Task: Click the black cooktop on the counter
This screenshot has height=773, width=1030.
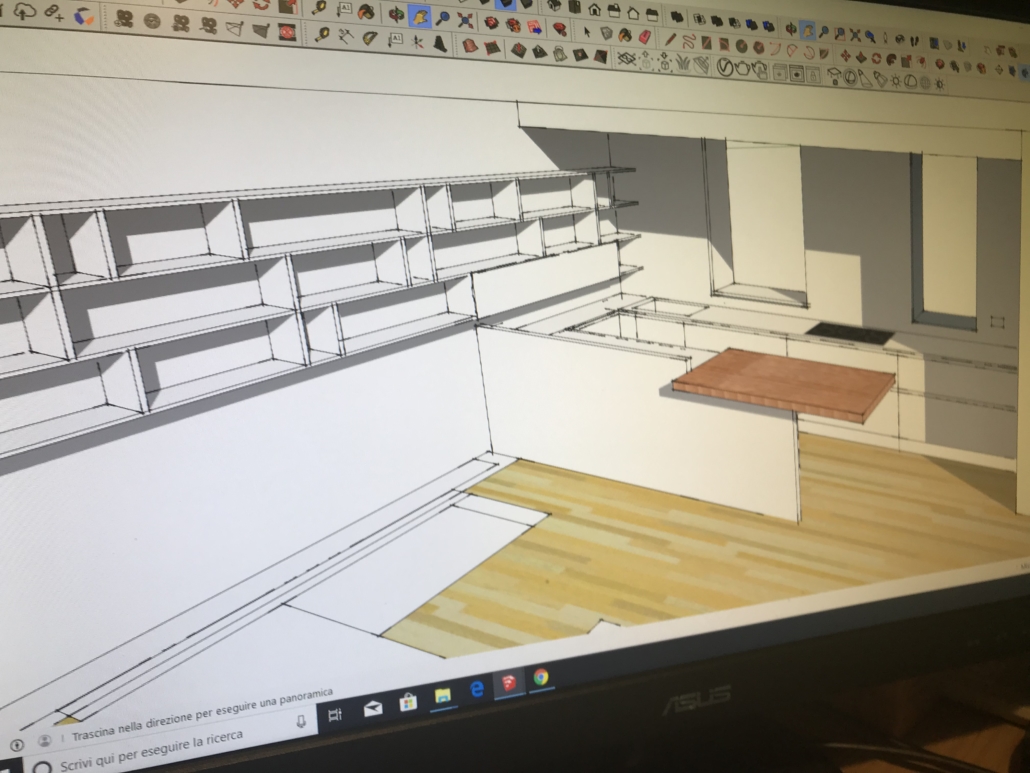Action: point(851,334)
